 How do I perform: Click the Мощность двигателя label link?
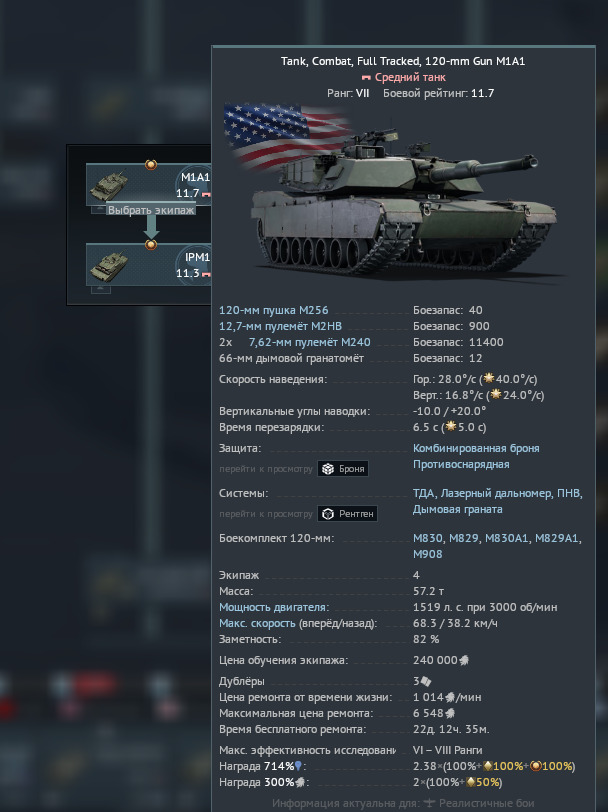click(273, 607)
